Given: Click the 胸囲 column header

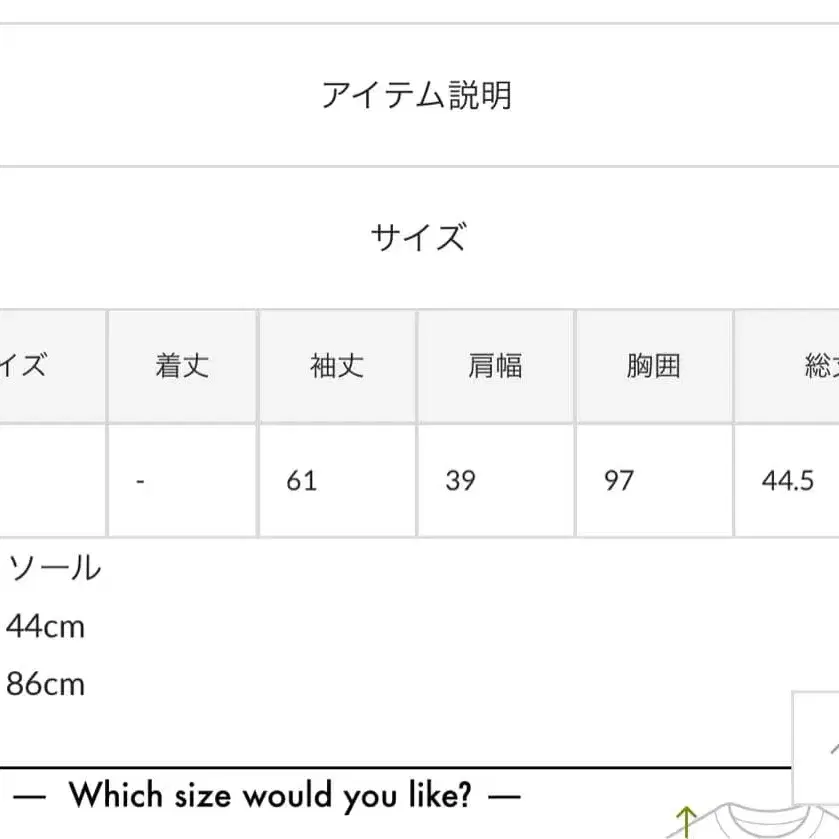Looking at the screenshot, I should (653, 366).
